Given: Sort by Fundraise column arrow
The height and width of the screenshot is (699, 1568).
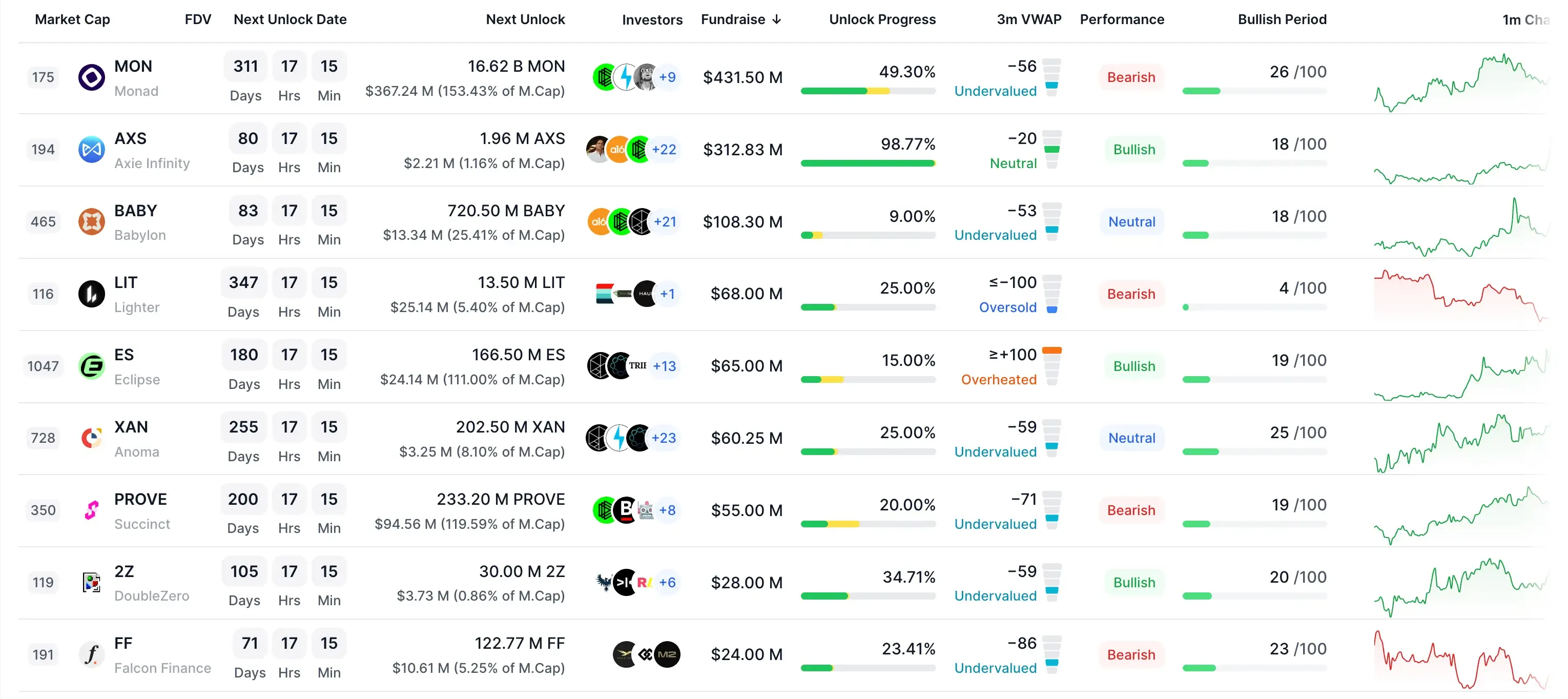Looking at the screenshot, I should pos(776,19).
